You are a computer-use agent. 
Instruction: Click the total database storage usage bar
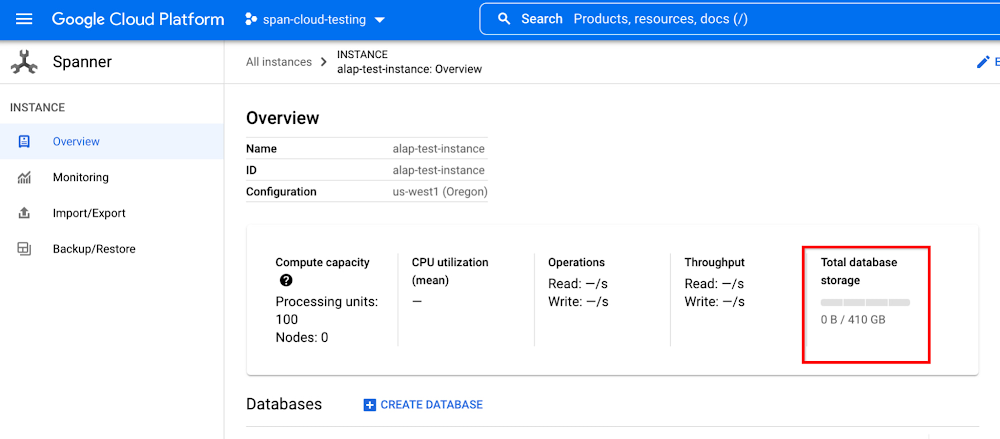pyautogui.click(x=865, y=301)
